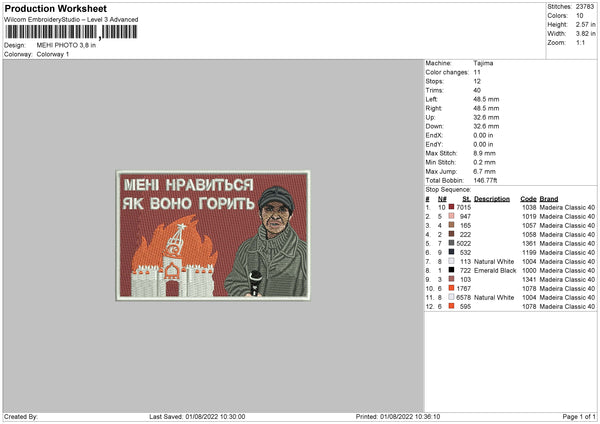Pick the orange swatch with 1767 stitches
Viewport: 600px width, 424px height.
point(452,288)
